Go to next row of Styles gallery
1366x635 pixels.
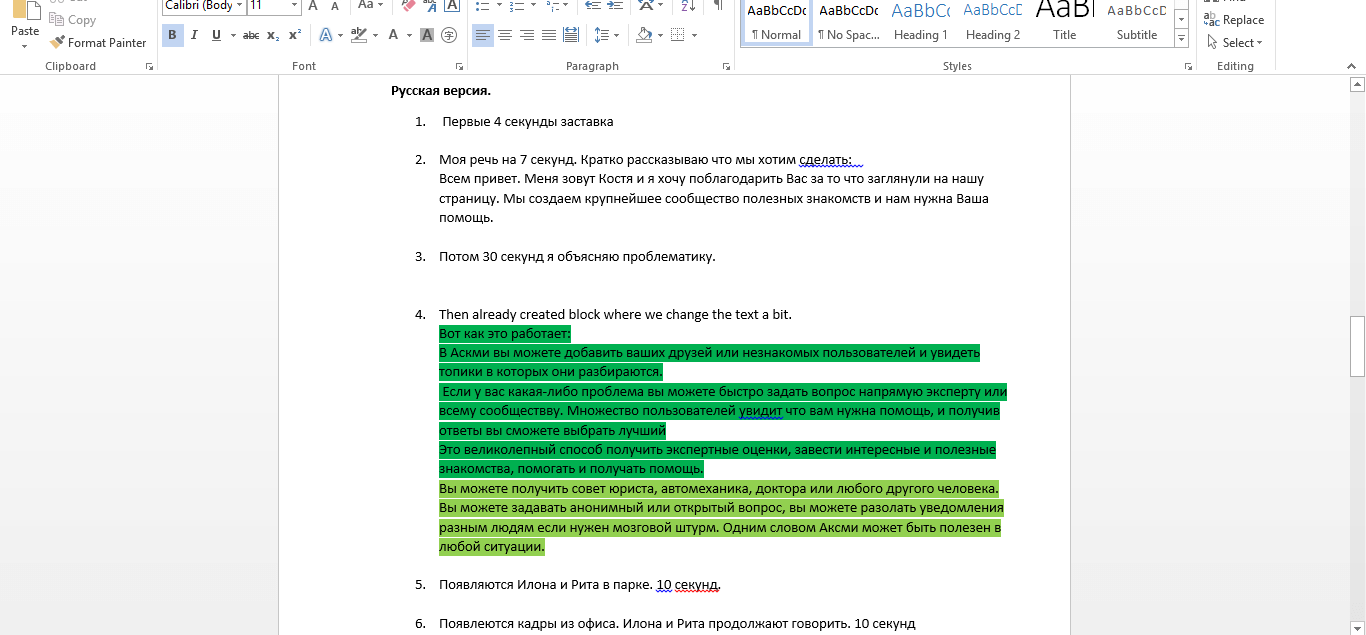[x=1181, y=21]
